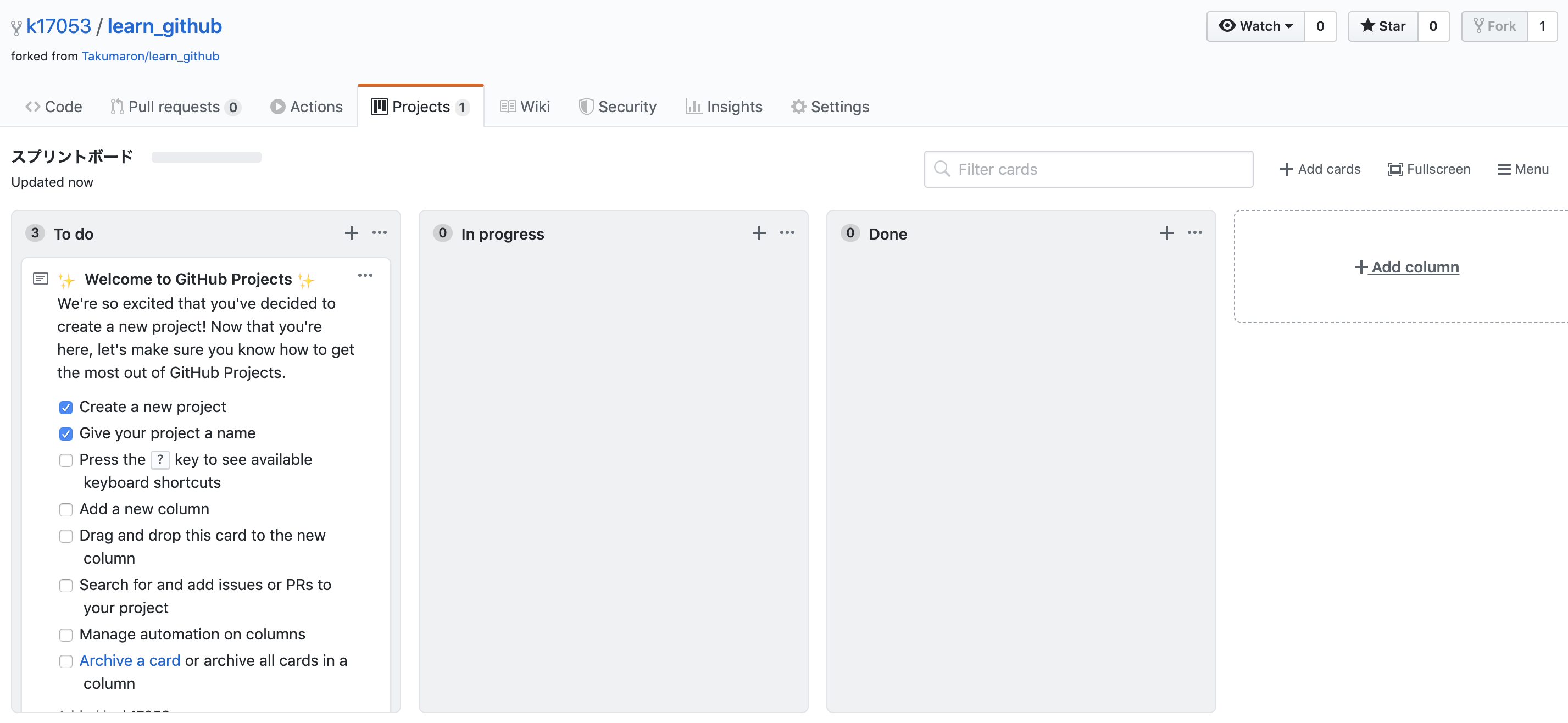Add a card to To do column
Image resolution: width=1568 pixels, height=723 pixels.
pos(351,233)
